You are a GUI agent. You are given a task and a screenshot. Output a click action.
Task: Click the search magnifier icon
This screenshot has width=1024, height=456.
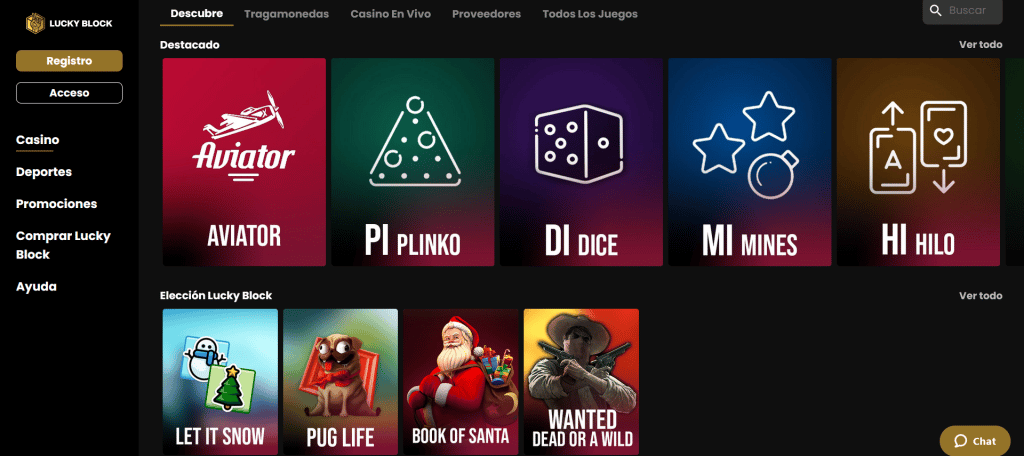point(936,10)
